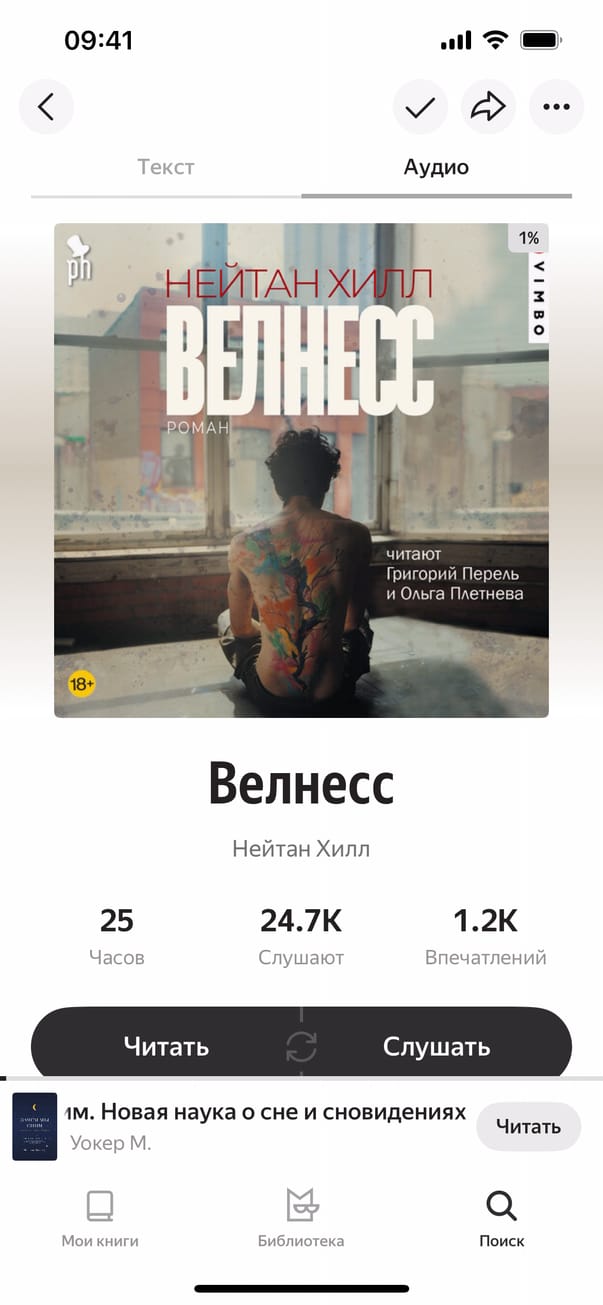Image resolution: width=603 pixels, height=1305 pixels.
Task: Open Мои книги in bottom navigation
Action: pyautogui.click(x=100, y=1219)
